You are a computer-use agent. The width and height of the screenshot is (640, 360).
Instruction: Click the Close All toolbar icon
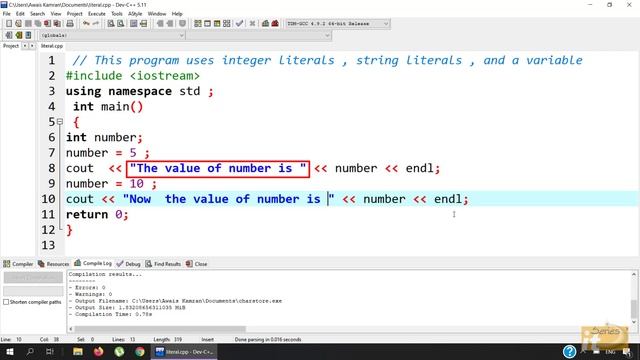point(57,24)
